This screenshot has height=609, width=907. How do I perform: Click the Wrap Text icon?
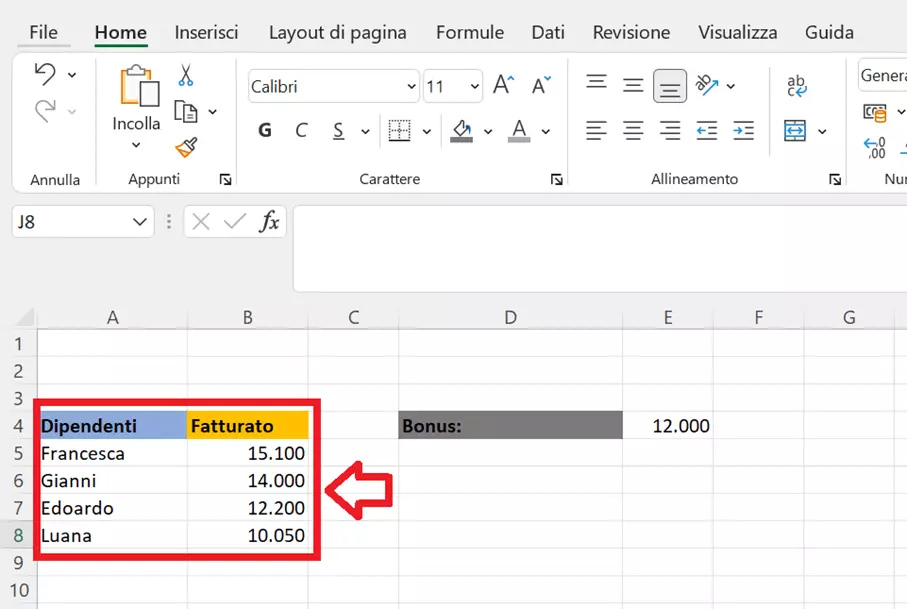pyautogui.click(x=797, y=86)
